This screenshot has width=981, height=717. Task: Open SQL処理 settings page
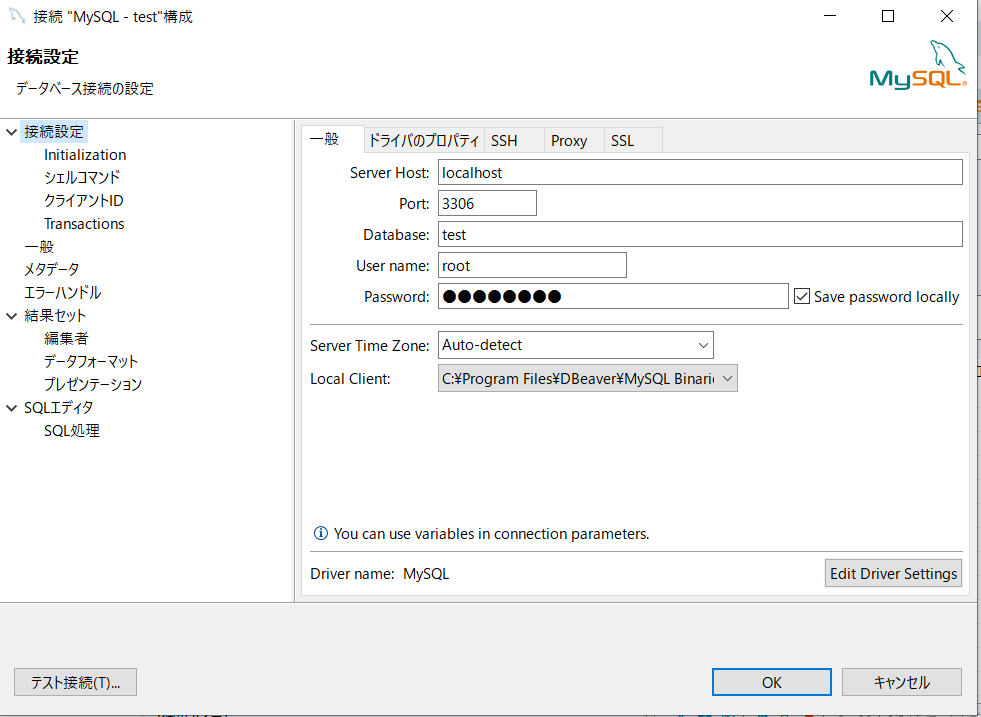[x=72, y=430]
